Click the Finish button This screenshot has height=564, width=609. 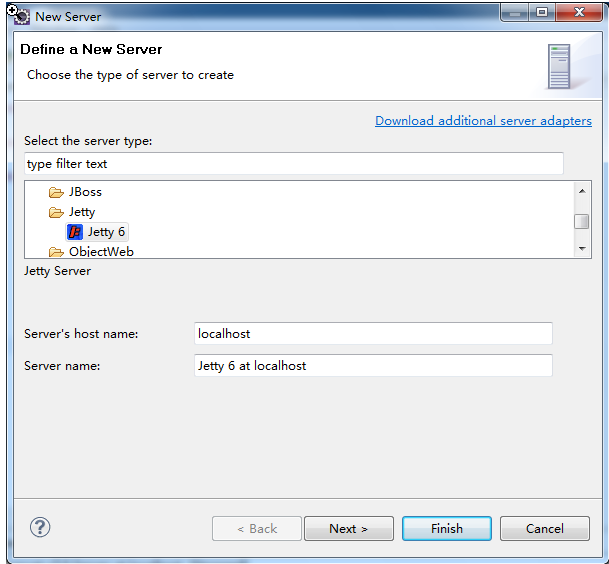pyautogui.click(x=447, y=528)
